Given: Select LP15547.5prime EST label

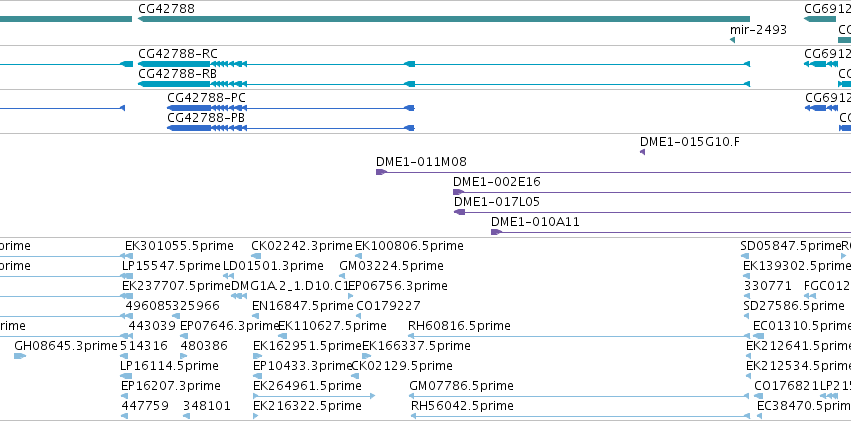Looking at the screenshot, I should (172, 266).
